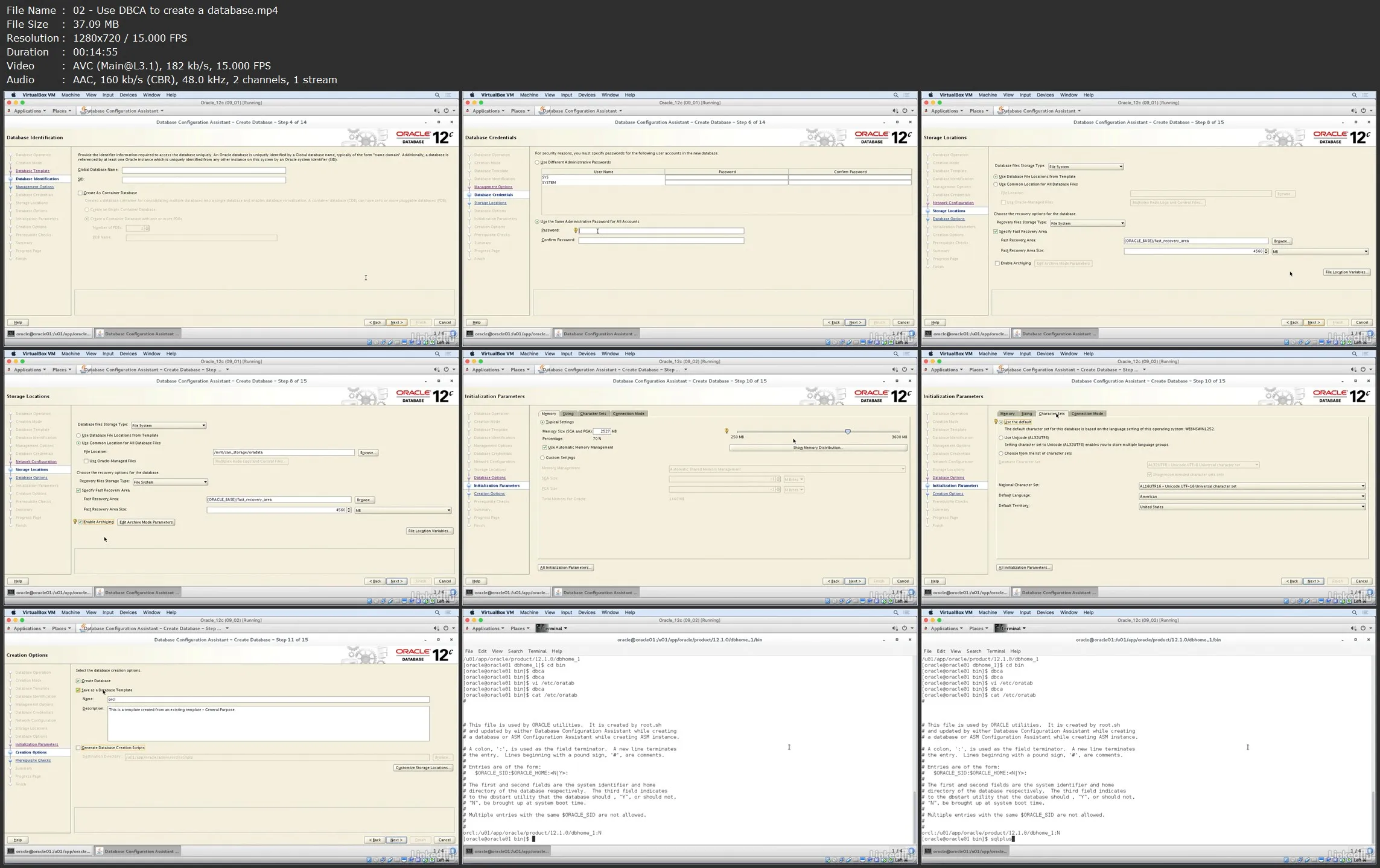Viewport: 1380px width, 868px height.
Task: Click Apple logo in sqlplus terminal frame
Action: point(930,612)
